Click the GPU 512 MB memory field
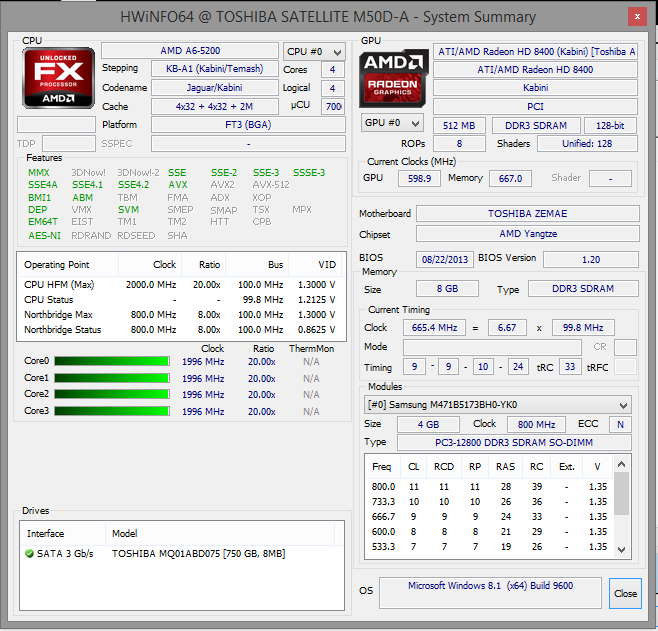Viewport: 658px width, 631px height. point(459,125)
